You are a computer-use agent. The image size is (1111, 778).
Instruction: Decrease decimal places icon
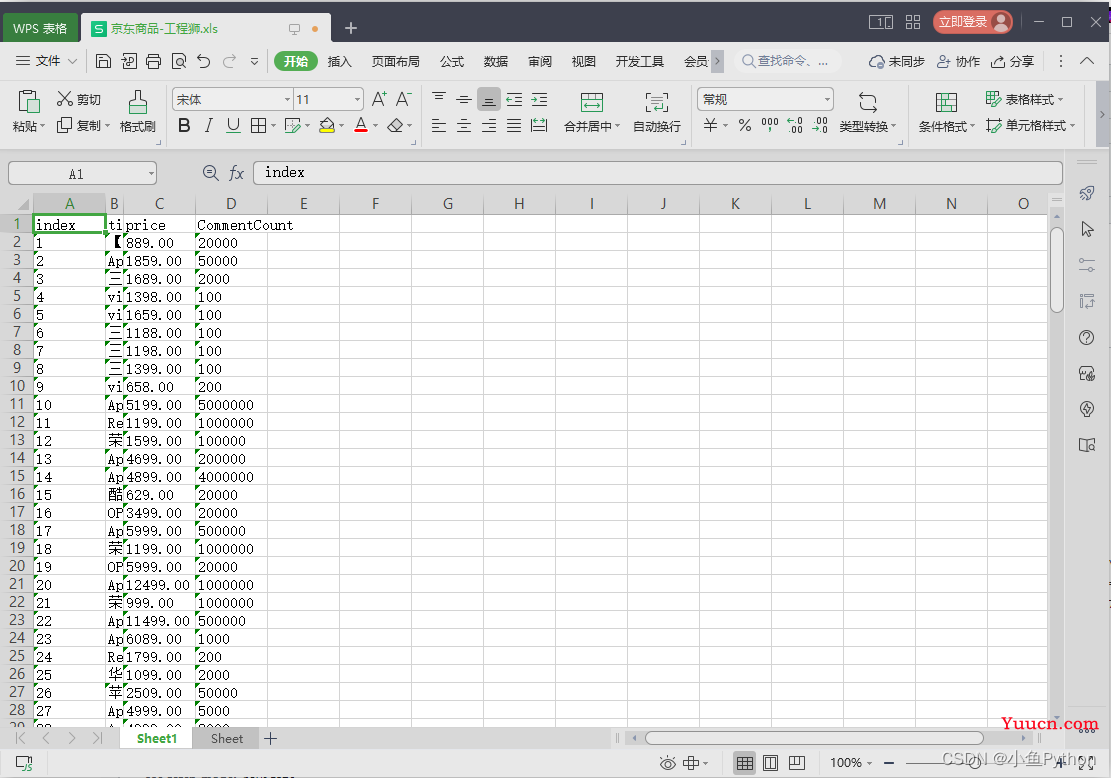pos(820,125)
